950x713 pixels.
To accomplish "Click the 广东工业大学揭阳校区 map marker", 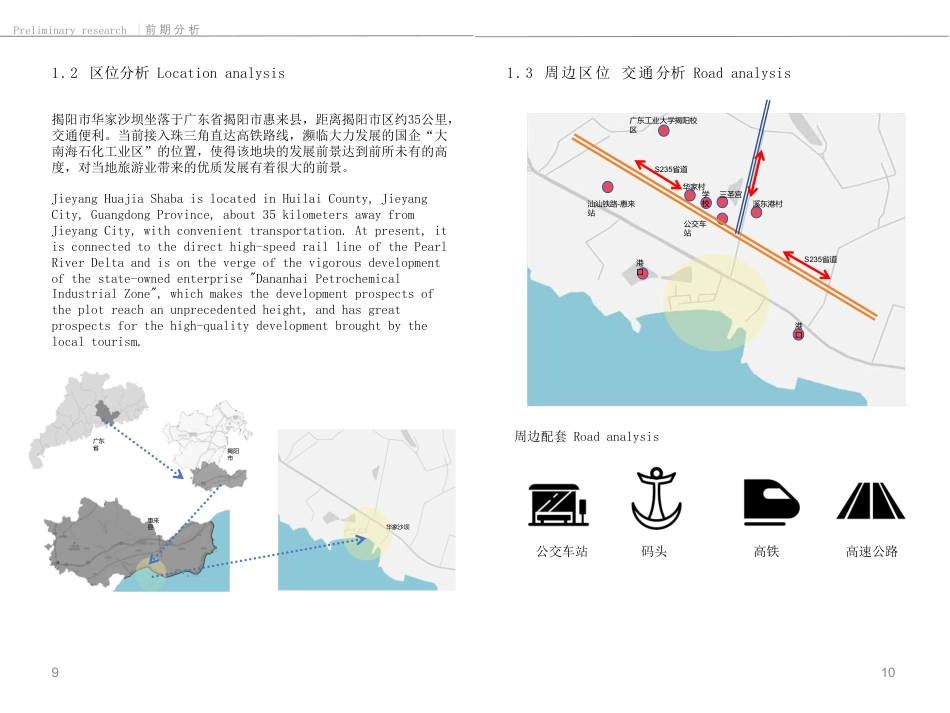I will point(663,130).
